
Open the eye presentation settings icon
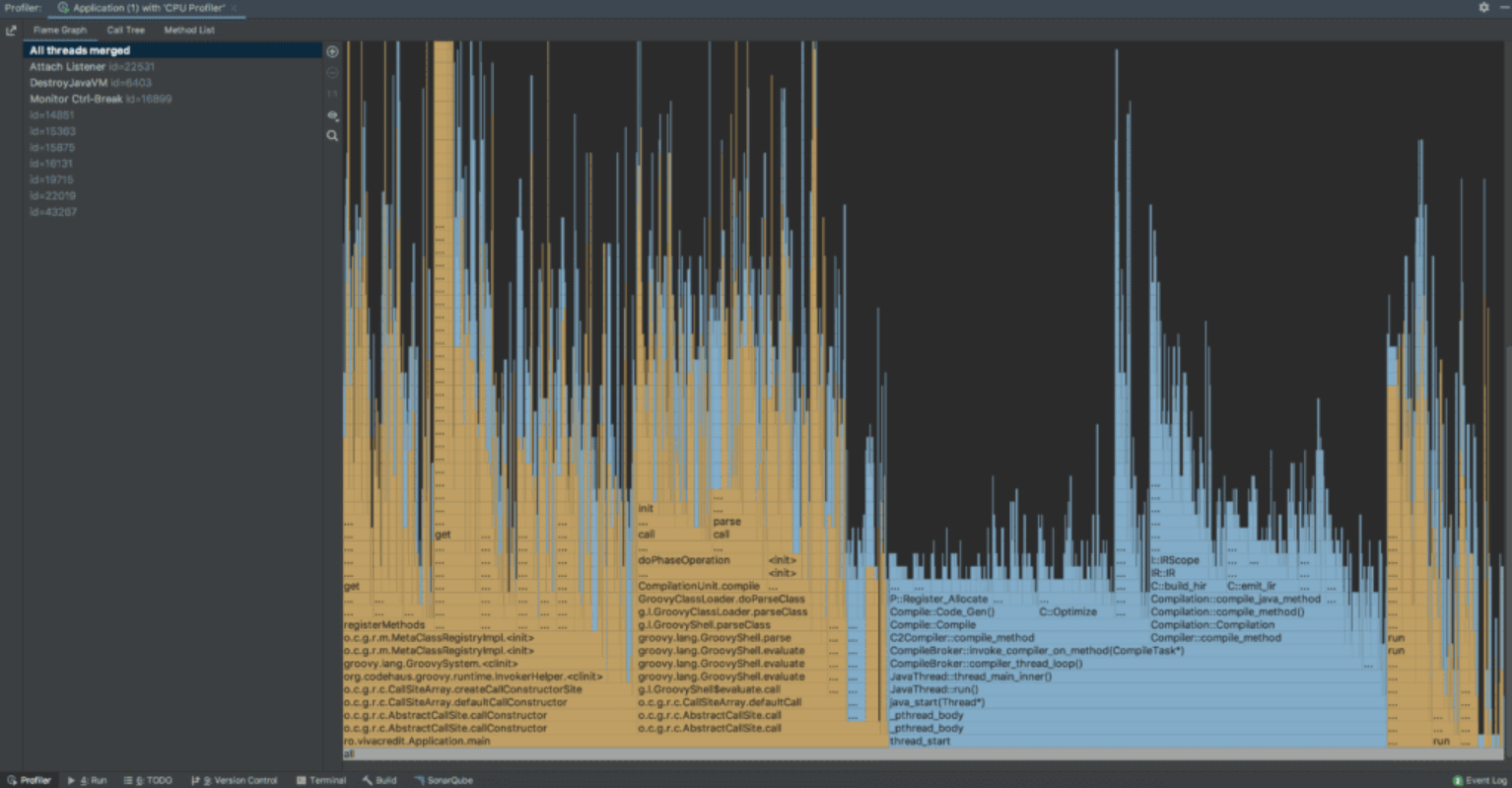[x=332, y=115]
